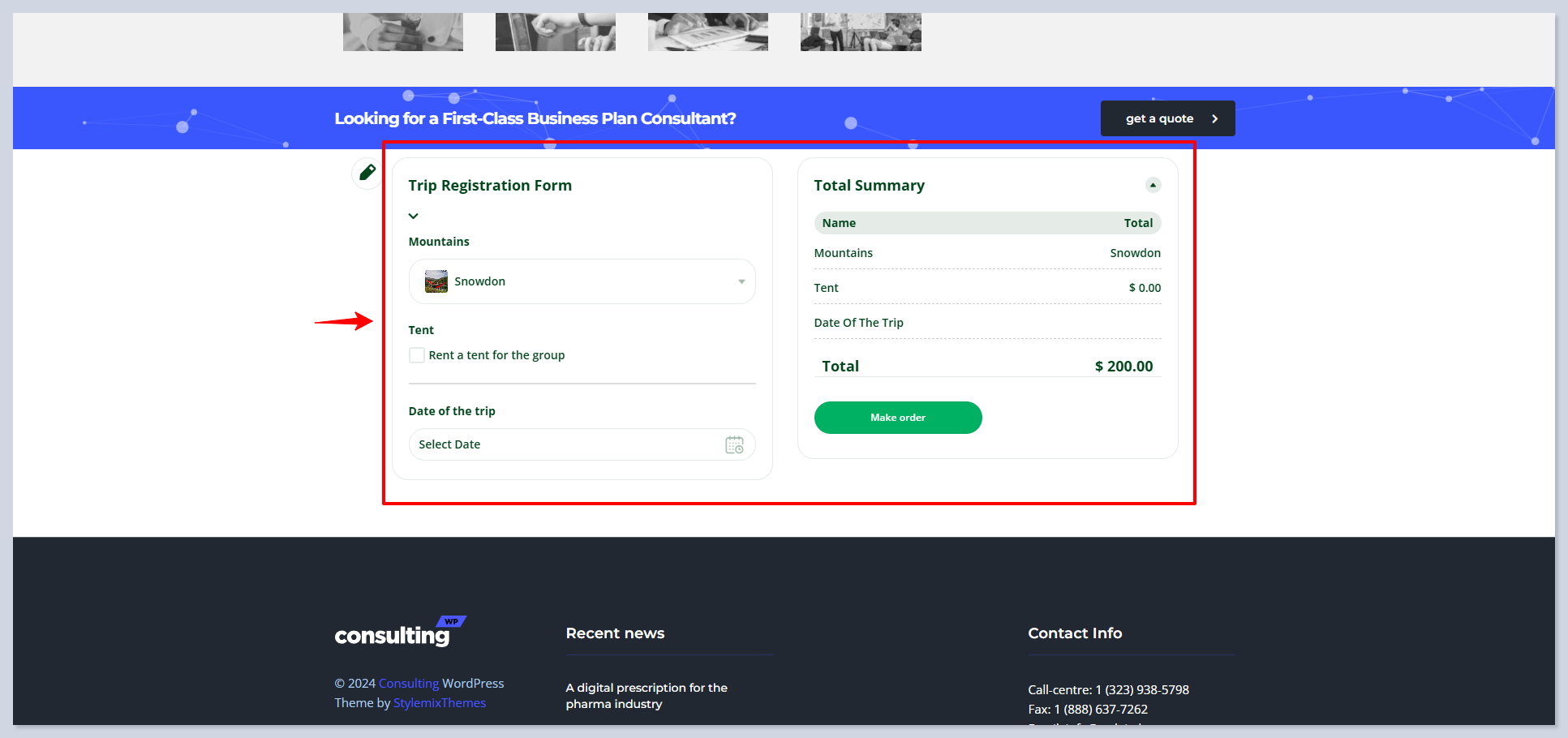This screenshot has height=738, width=1568.
Task: Click the first grayscale thumbnail image at top
Action: click(403, 32)
